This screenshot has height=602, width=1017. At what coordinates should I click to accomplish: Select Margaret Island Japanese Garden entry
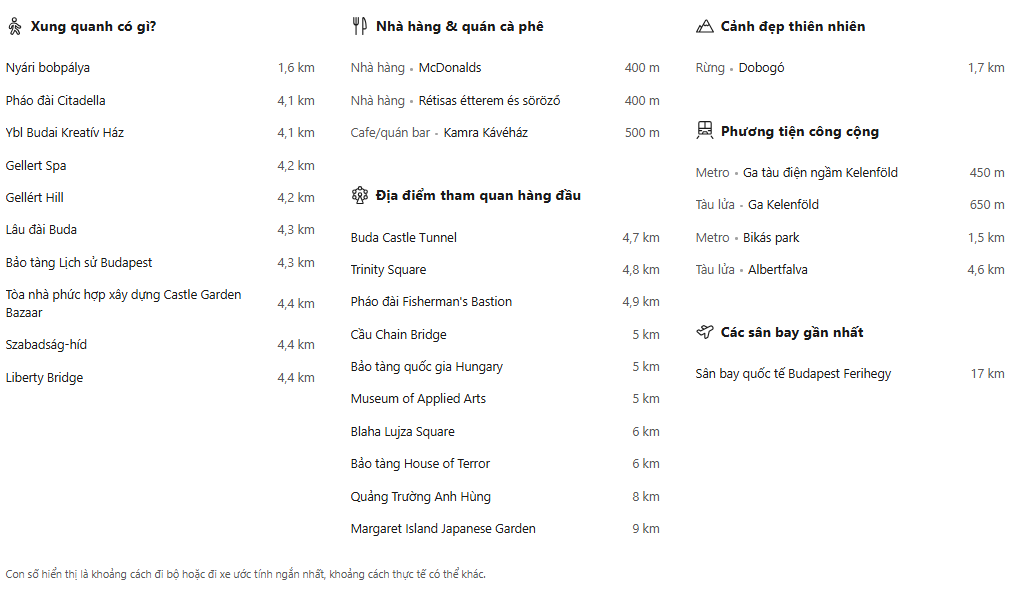pos(443,529)
